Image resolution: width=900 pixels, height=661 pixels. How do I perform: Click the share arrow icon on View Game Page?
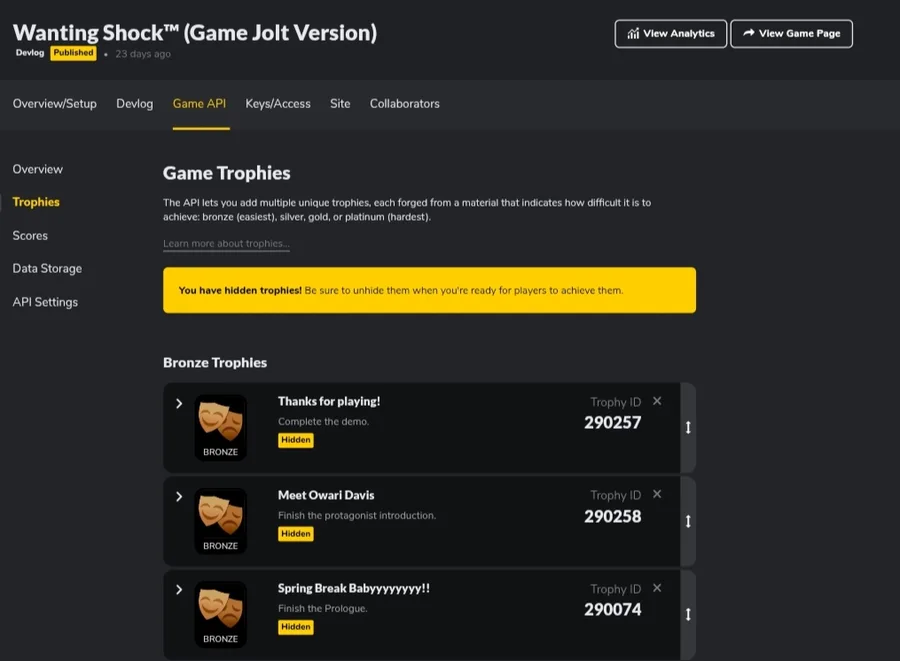(748, 33)
